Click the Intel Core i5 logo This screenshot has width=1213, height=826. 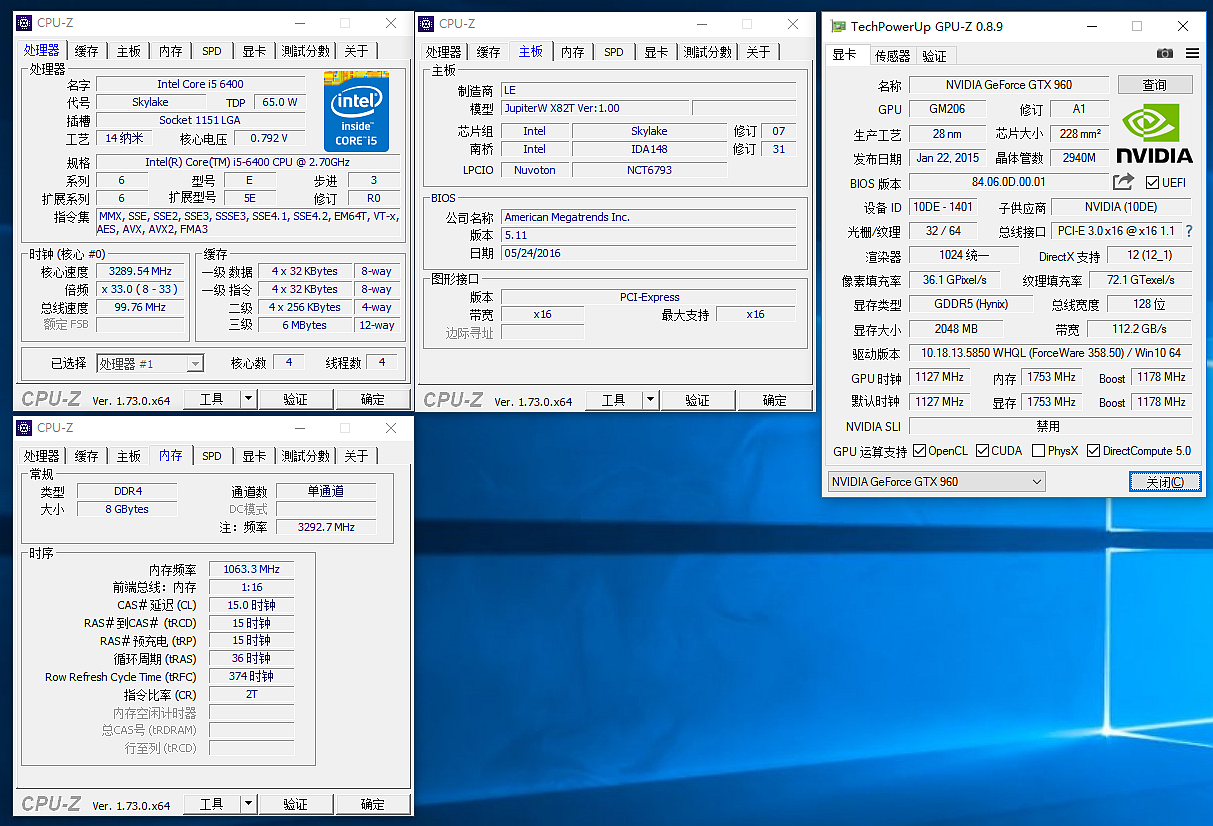point(357,111)
